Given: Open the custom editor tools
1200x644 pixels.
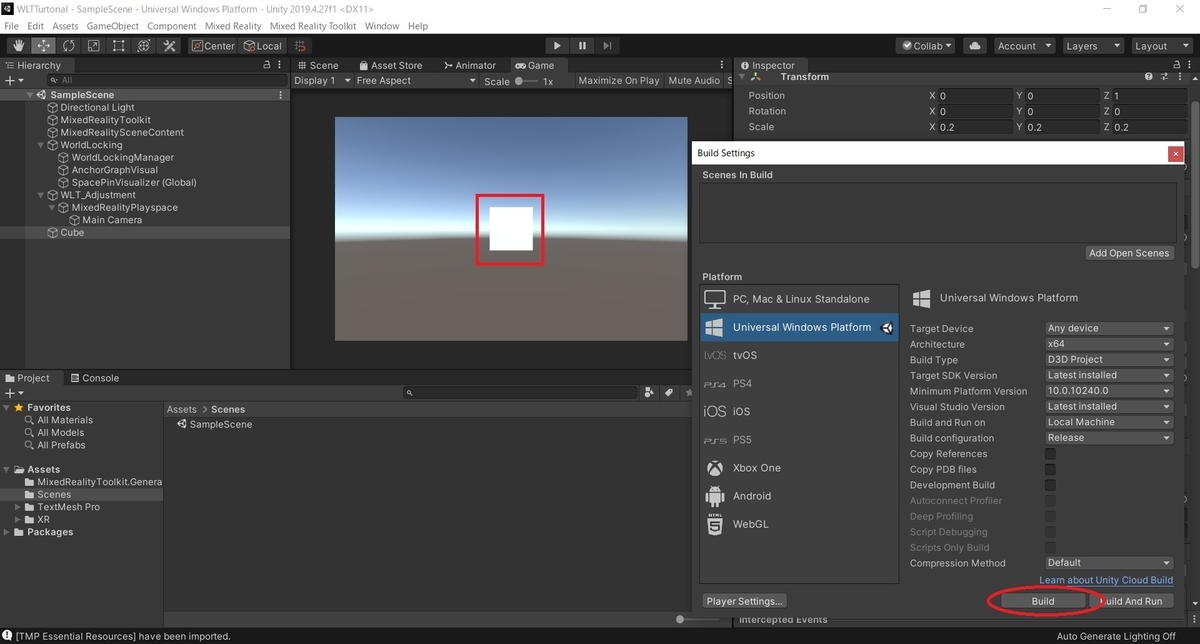Looking at the screenshot, I should pos(169,46).
